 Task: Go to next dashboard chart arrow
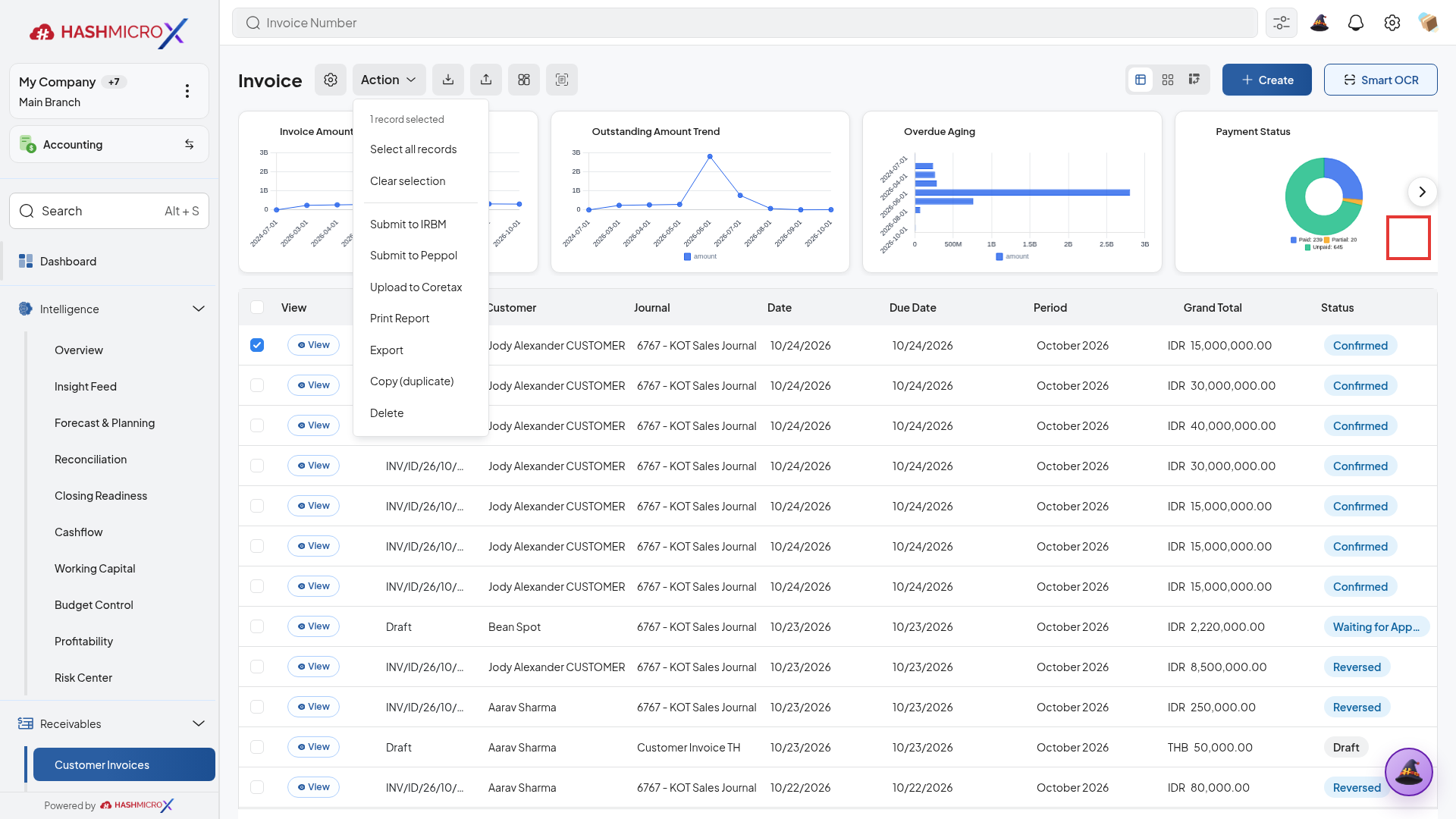click(x=1423, y=192)
